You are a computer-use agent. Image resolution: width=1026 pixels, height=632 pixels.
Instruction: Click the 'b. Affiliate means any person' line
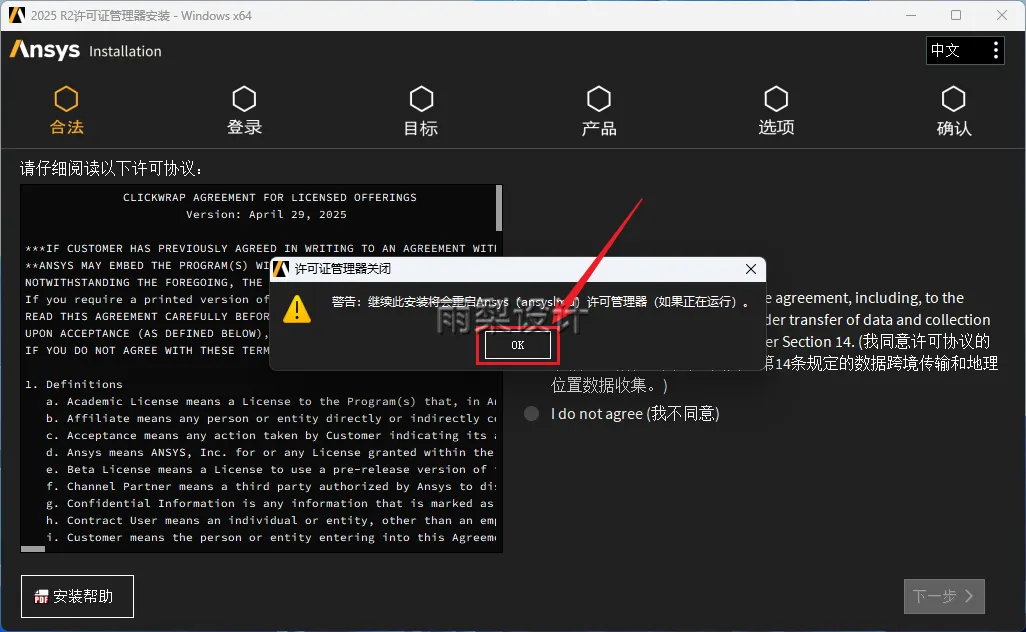pos(271,419)
